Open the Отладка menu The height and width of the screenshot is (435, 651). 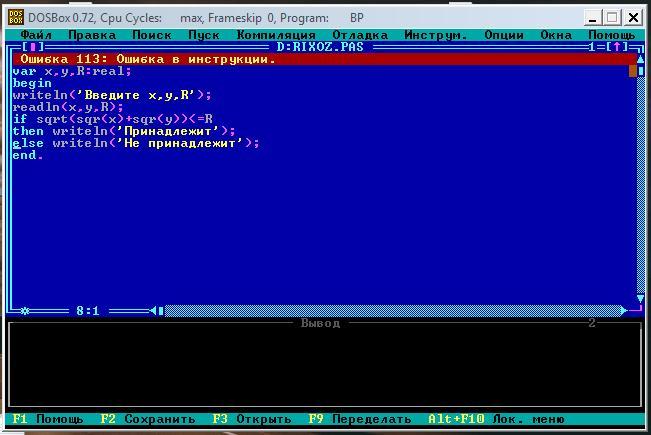[360, 35]
